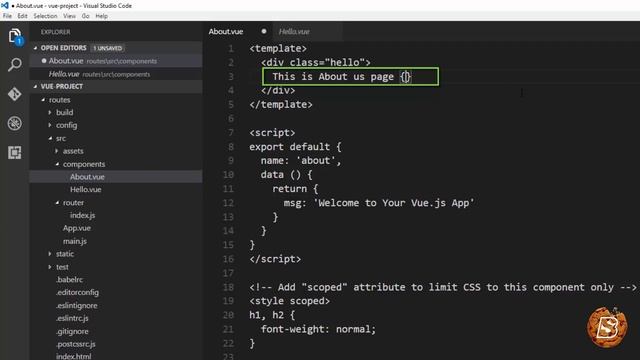Collapse the components folder
This screenshot has width=640, height=360.
(x=57, y=164)
